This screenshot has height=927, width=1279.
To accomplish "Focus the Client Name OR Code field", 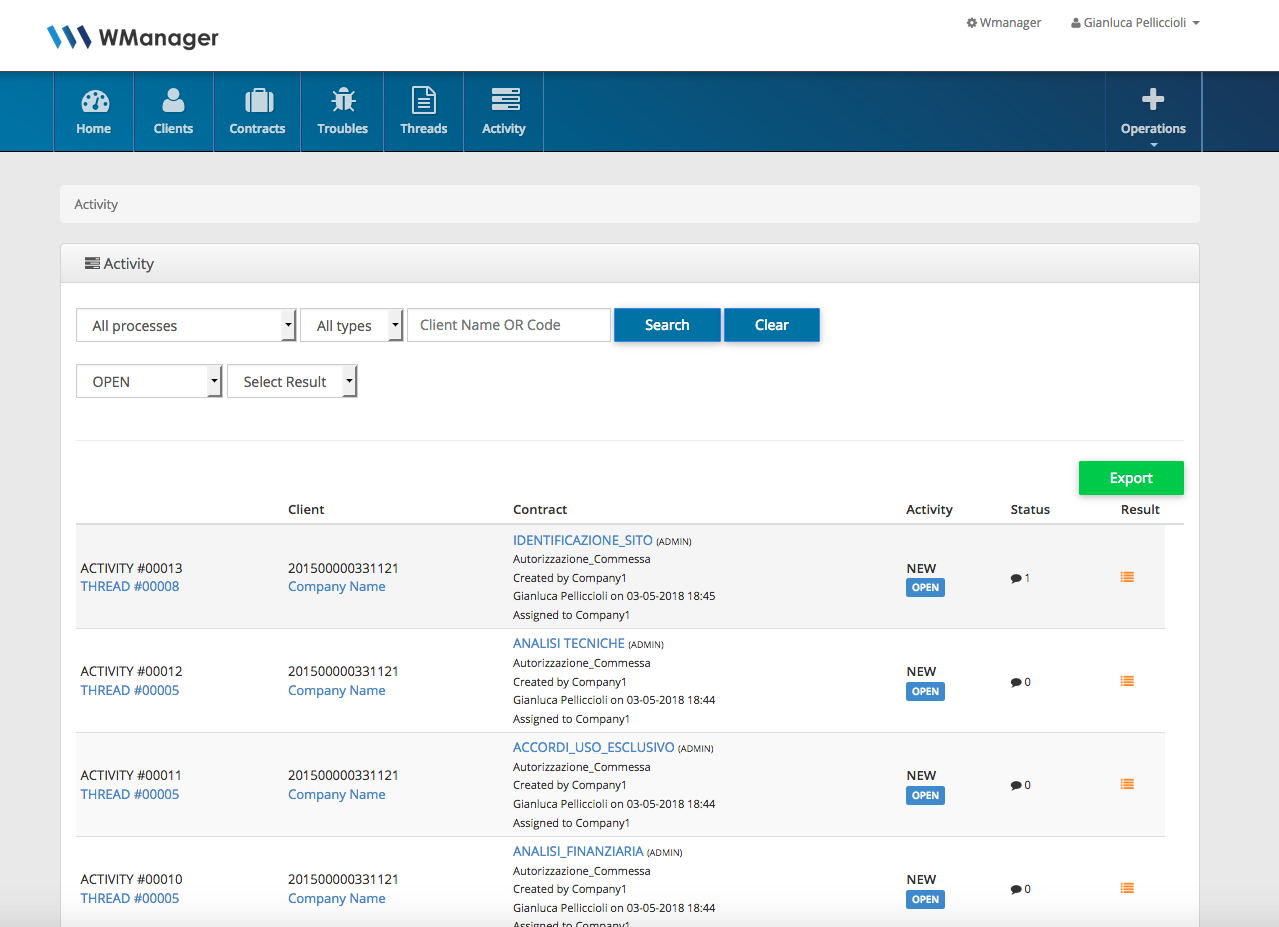I will (x=509, y=325).
